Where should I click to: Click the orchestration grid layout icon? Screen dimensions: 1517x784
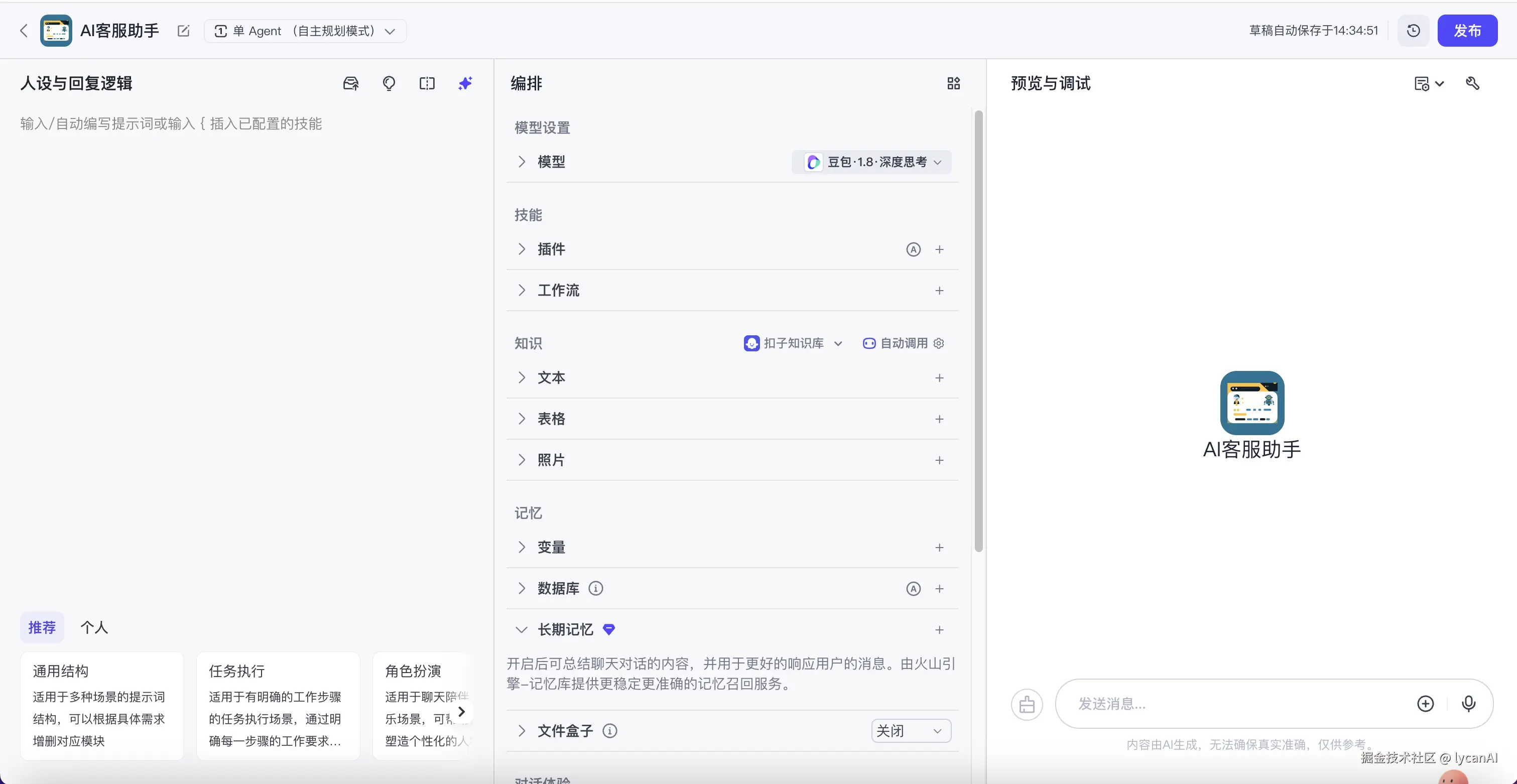[x=953, y=84]
